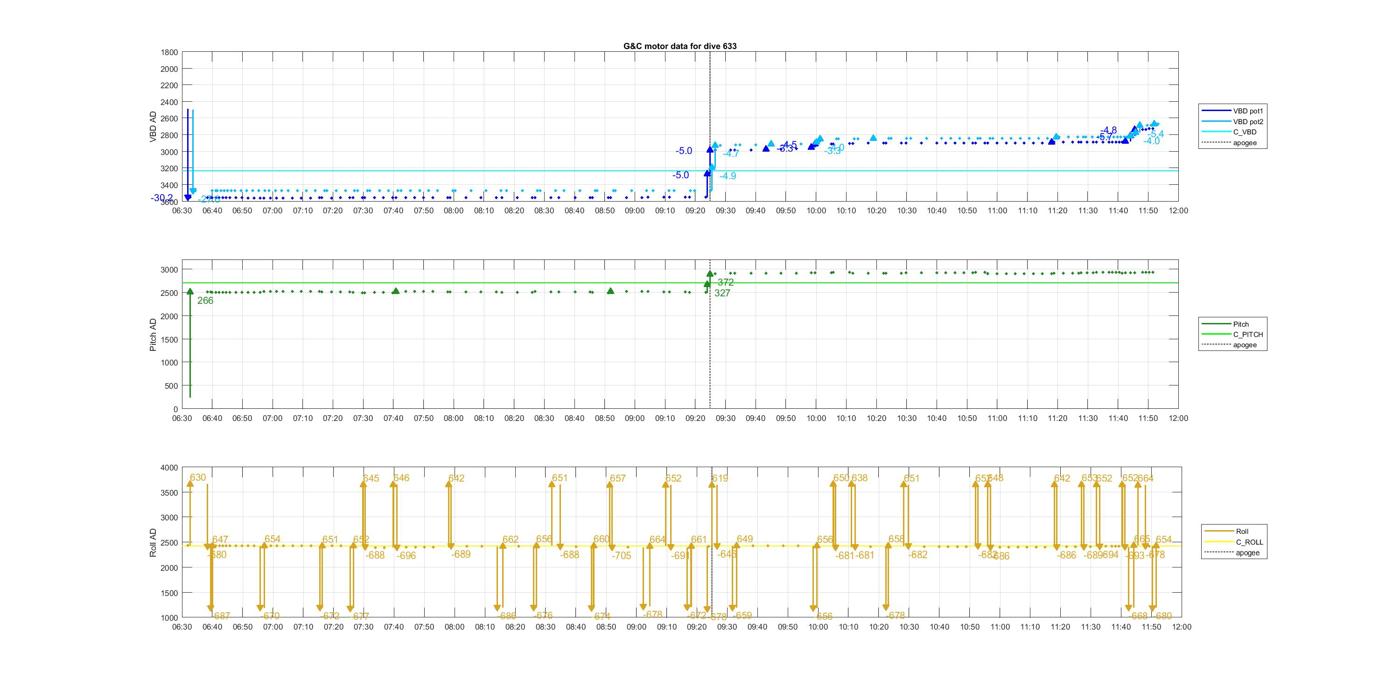Click the "Roll AD" y-axis label

point(154,542)
